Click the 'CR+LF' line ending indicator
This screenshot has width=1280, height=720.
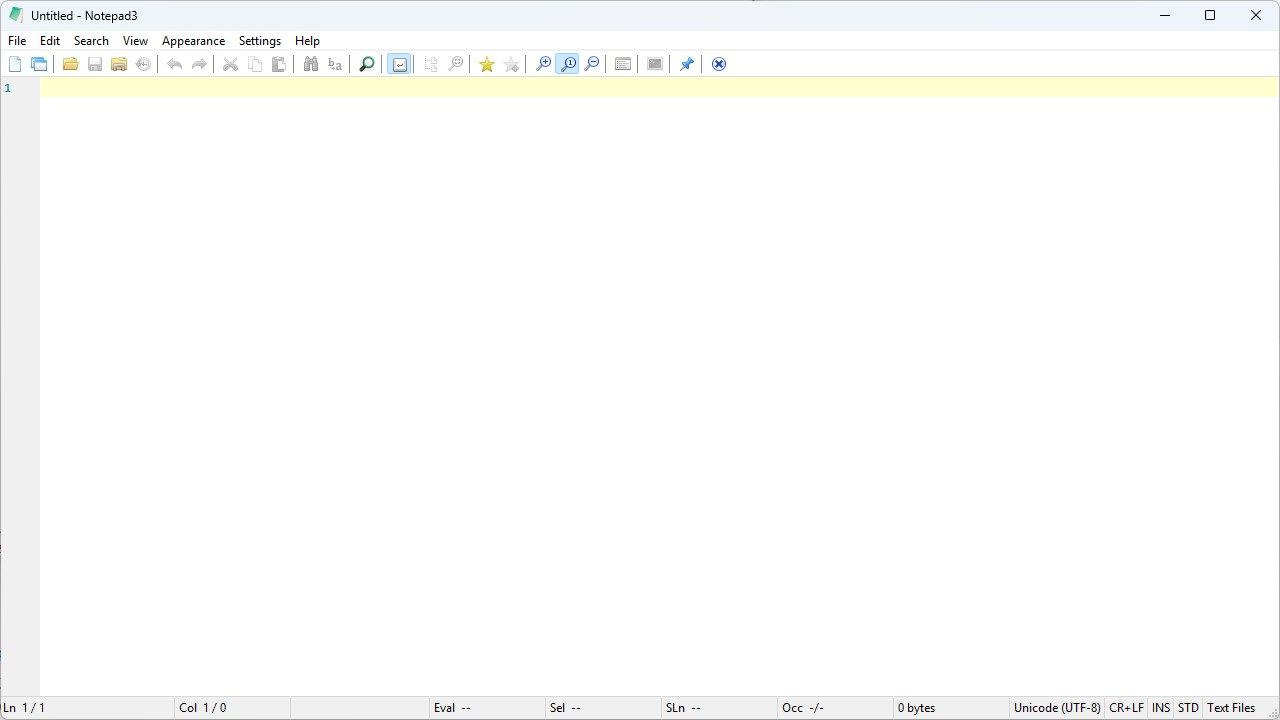(x=1126, y=708)
